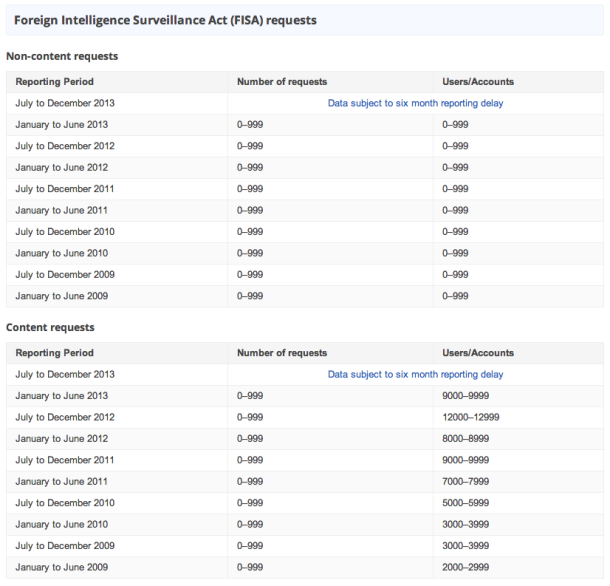Click January to June 2009 in Content table

click(x=61, y=567)
